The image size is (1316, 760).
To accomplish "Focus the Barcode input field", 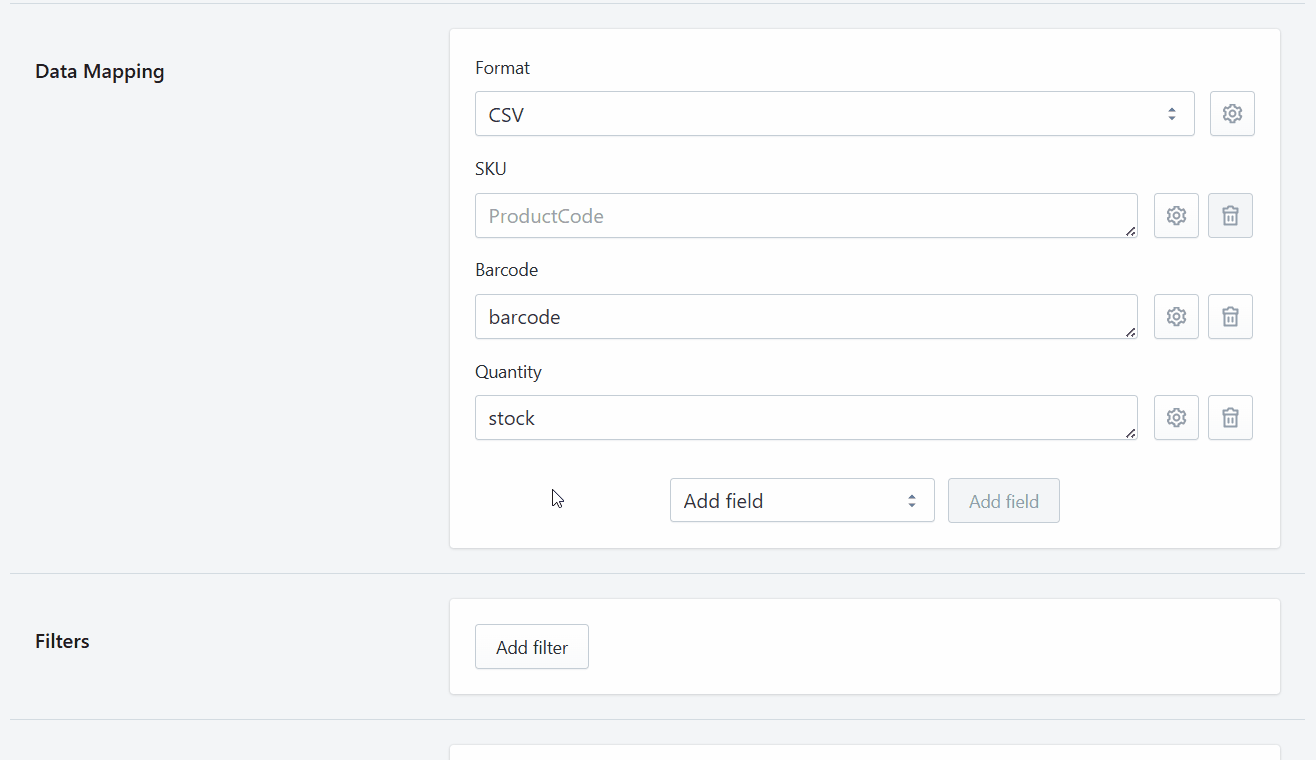I will tap(806, 317).
